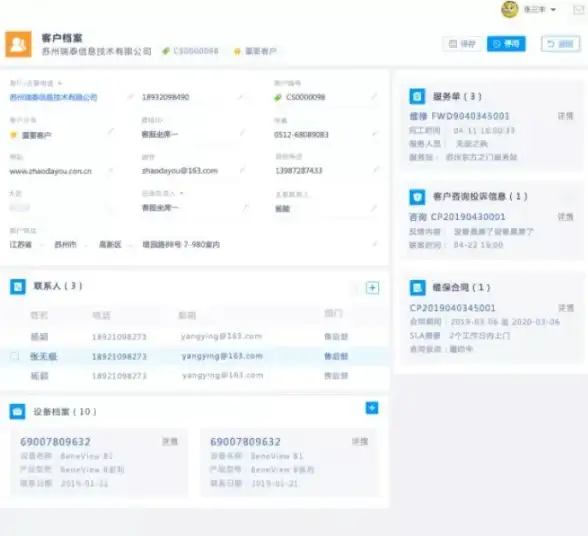
Task: Open 详情 link on right 69007809632 card
Action: [x=360, y=441]
